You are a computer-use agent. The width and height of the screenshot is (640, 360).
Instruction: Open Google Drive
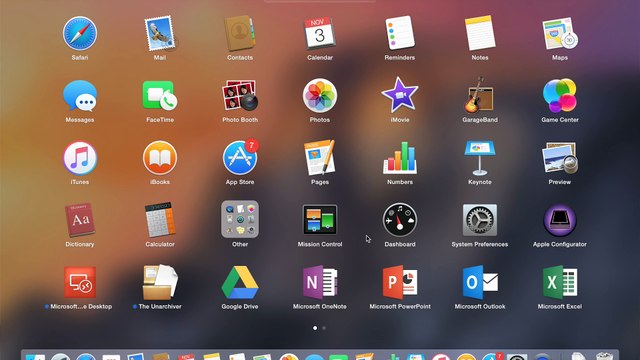pyautogui.click(x=240, y=282)
